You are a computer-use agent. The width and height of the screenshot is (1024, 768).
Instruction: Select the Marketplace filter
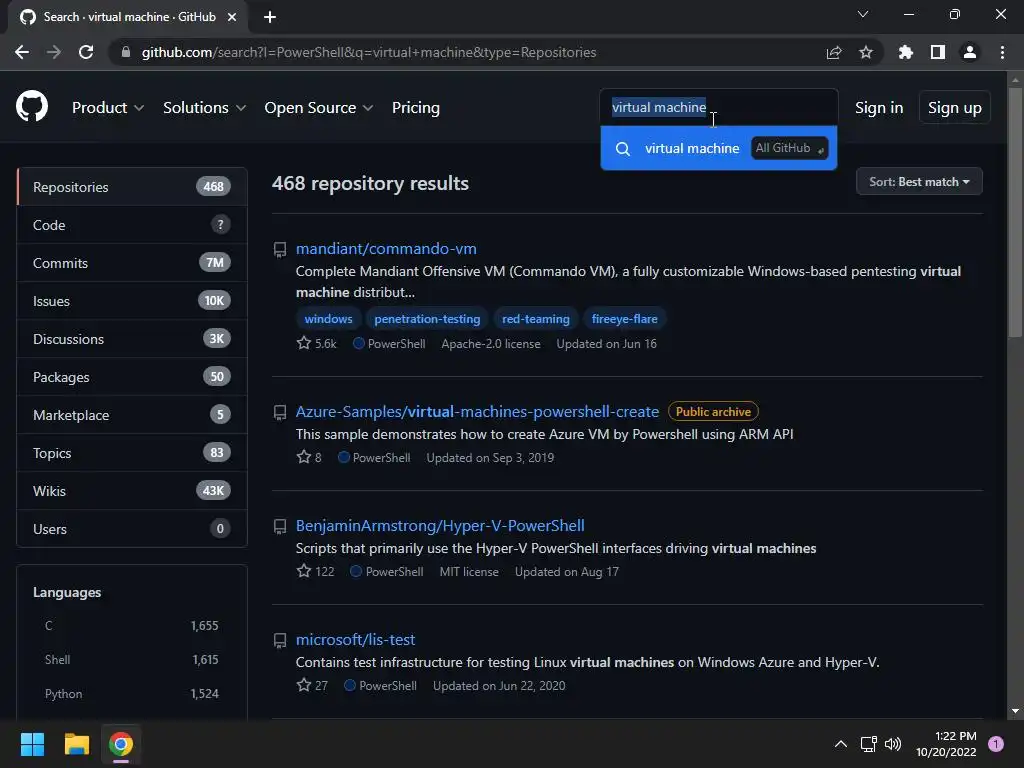coord(132,415)
